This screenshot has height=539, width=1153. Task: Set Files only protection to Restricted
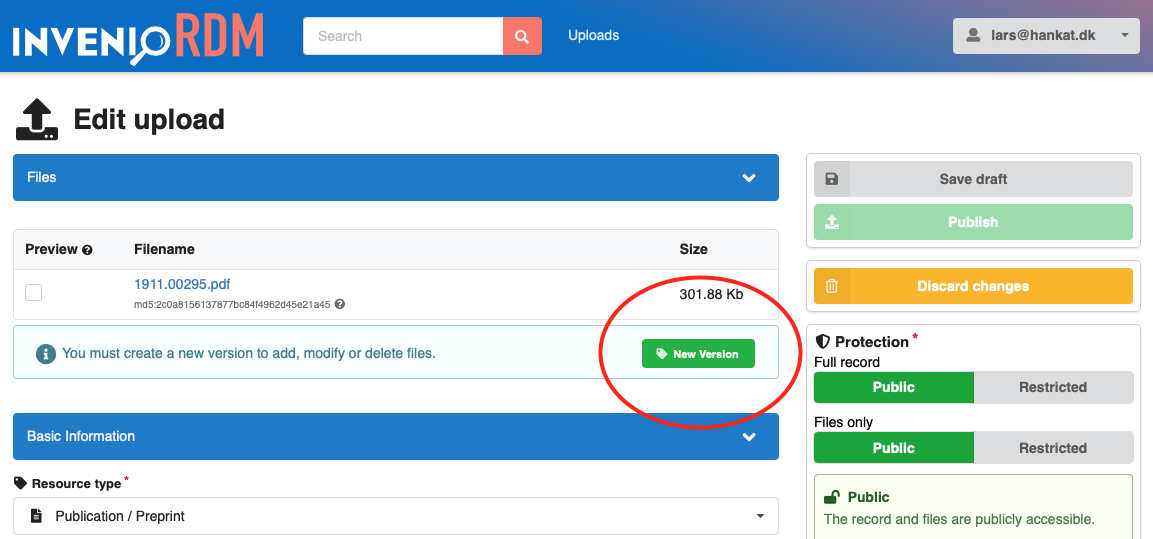click(x=1053, y=448)
